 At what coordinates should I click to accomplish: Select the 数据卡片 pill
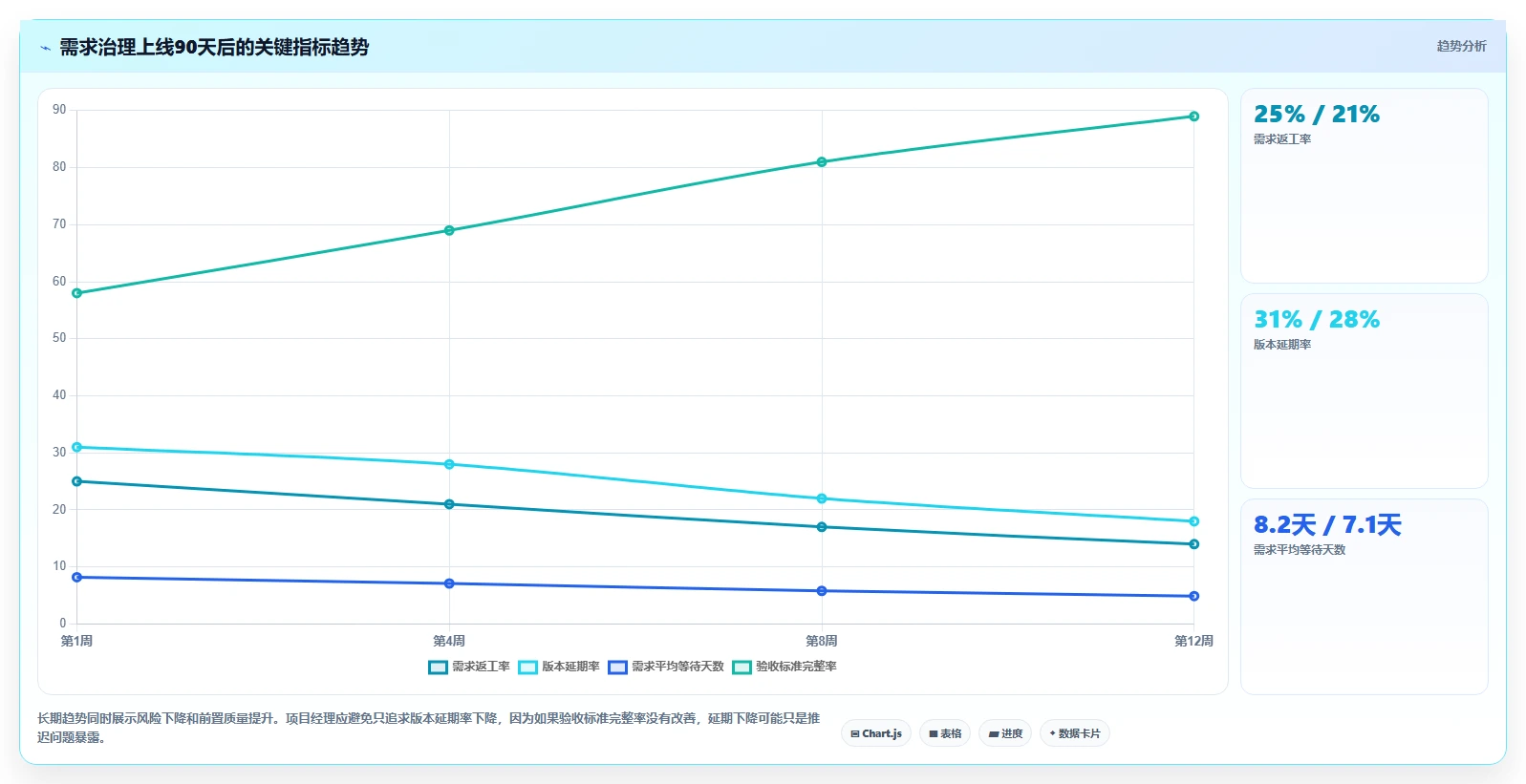[x=1075, y=733]
